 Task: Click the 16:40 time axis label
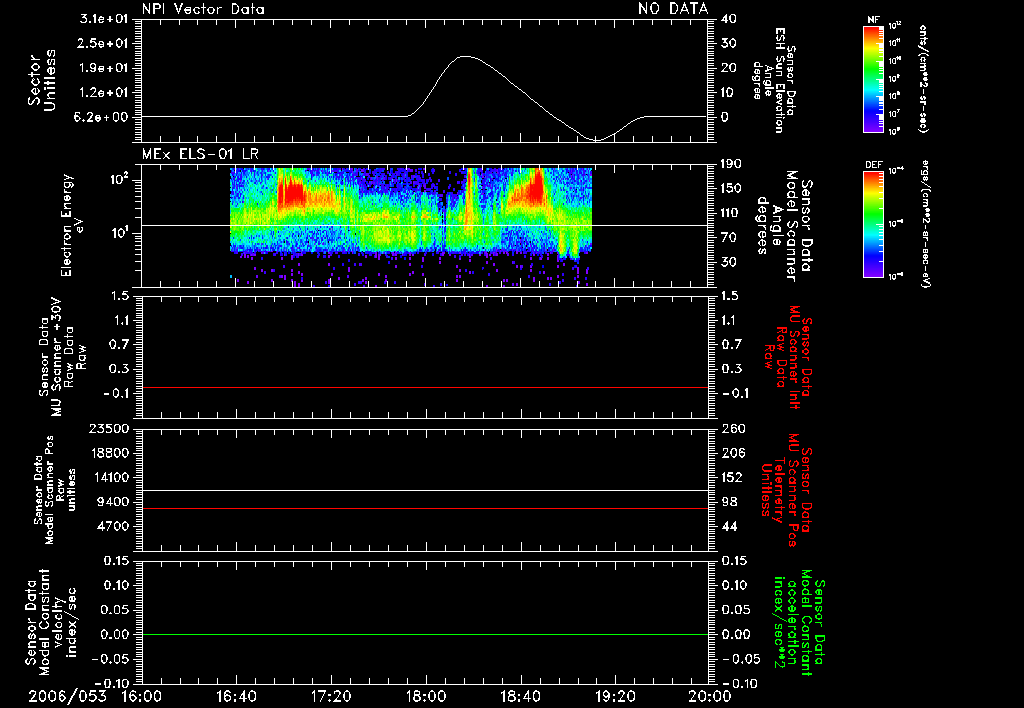[x=236, y=696]
